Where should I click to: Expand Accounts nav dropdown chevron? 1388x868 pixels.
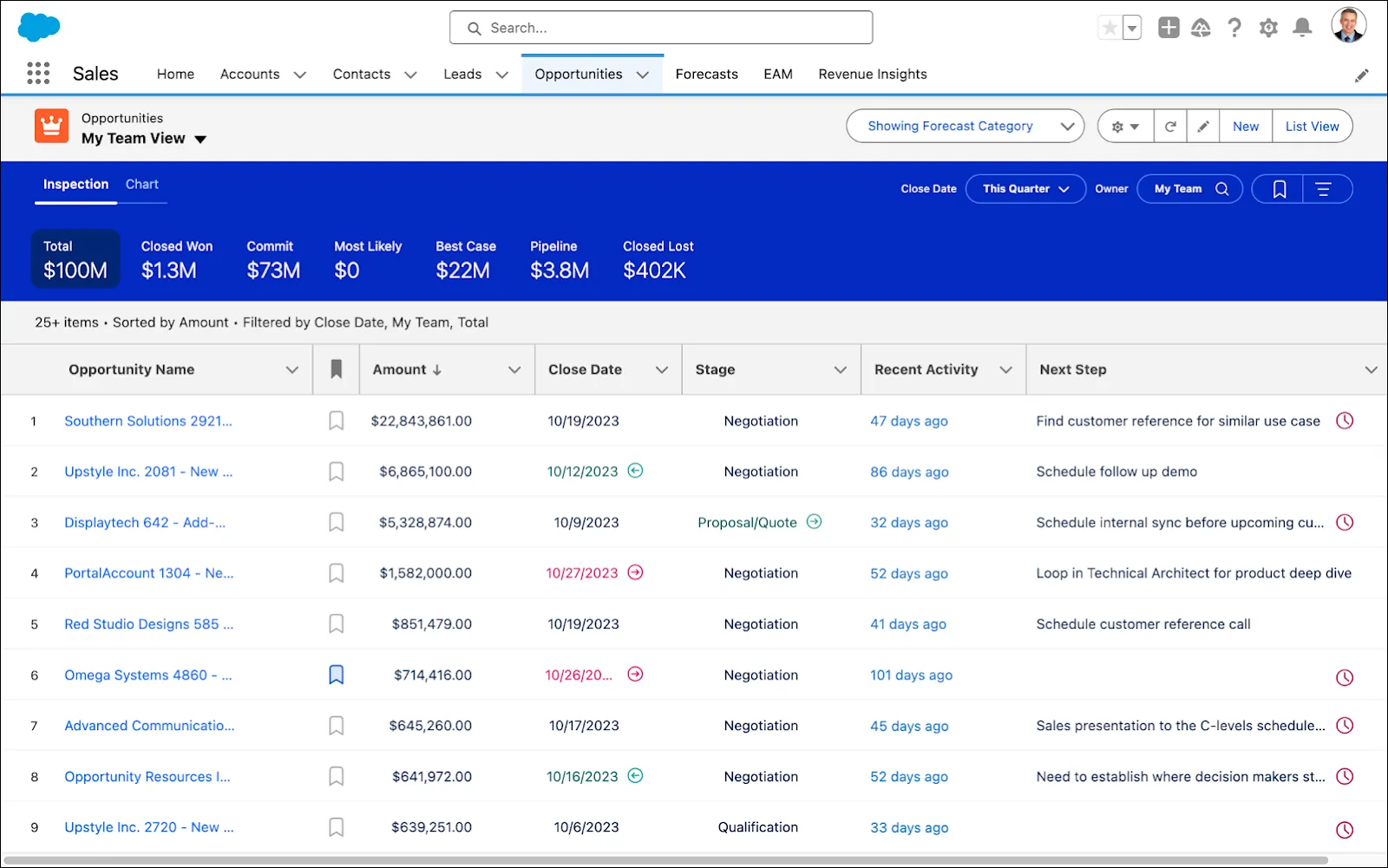[300, 75]
